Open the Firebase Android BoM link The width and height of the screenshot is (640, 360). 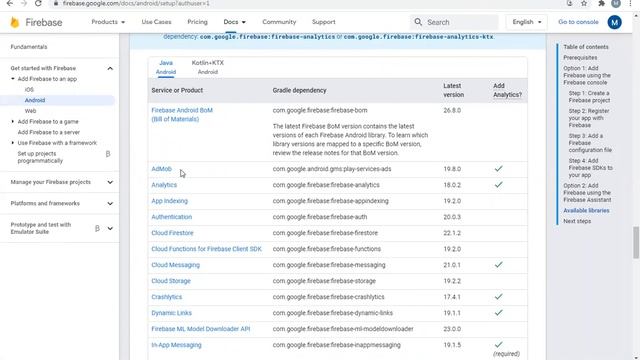tap(182, 115)
